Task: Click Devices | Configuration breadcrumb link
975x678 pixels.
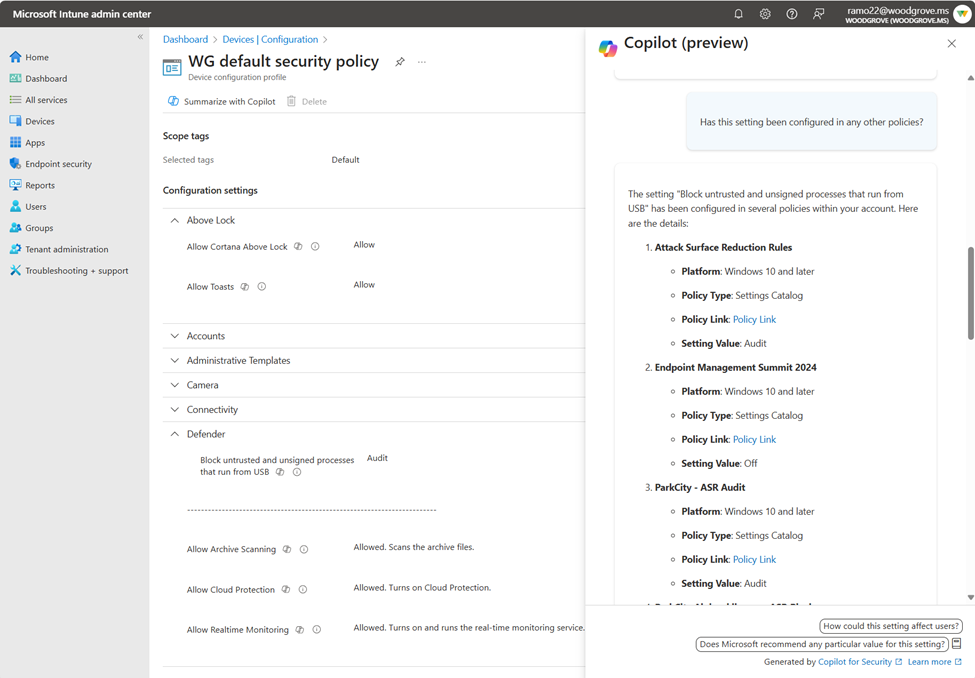Action: (x=270, y=39)
